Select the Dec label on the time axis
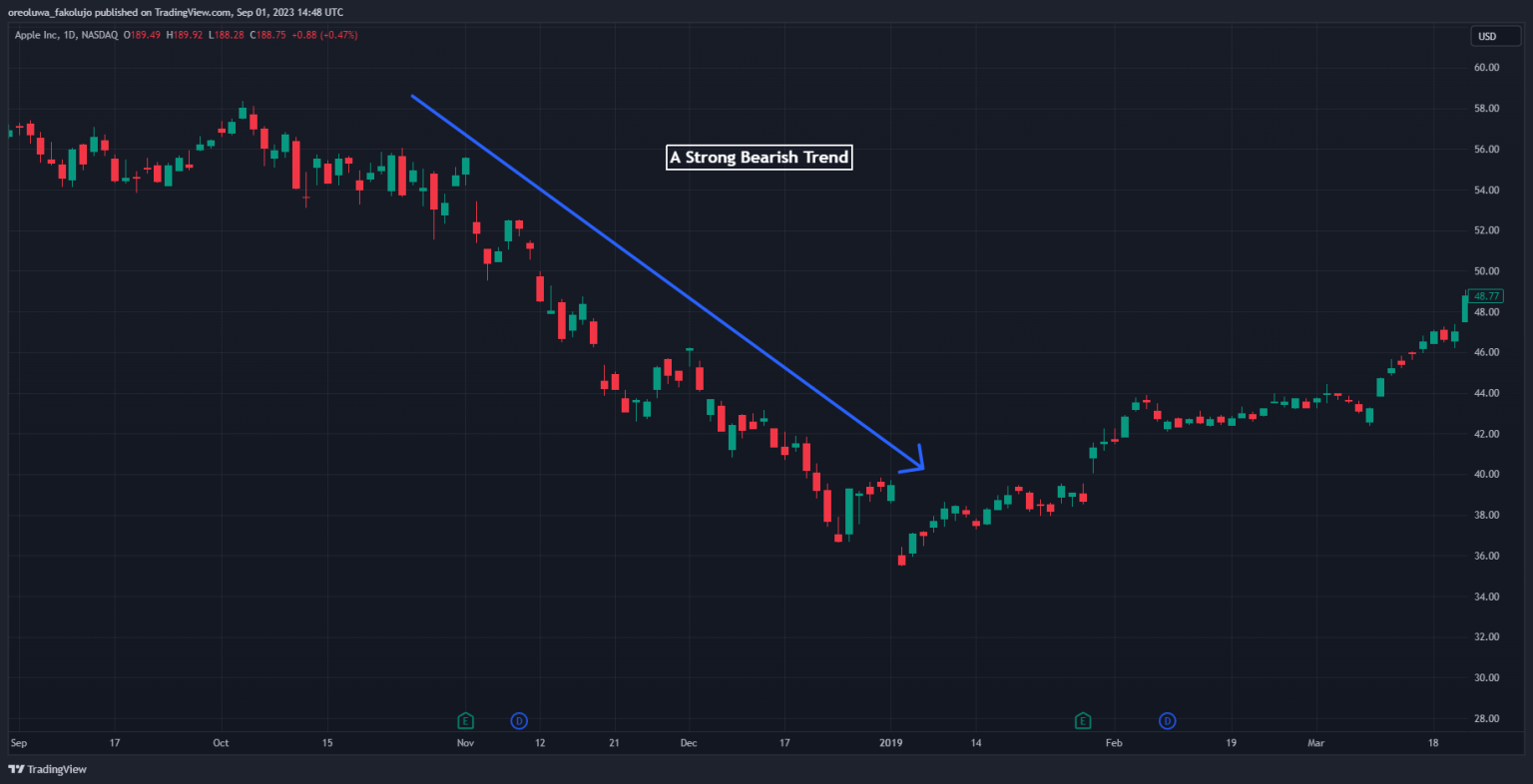Viewport: 1533px width, 784px height. pyautogui.click(x=688, y=742)
